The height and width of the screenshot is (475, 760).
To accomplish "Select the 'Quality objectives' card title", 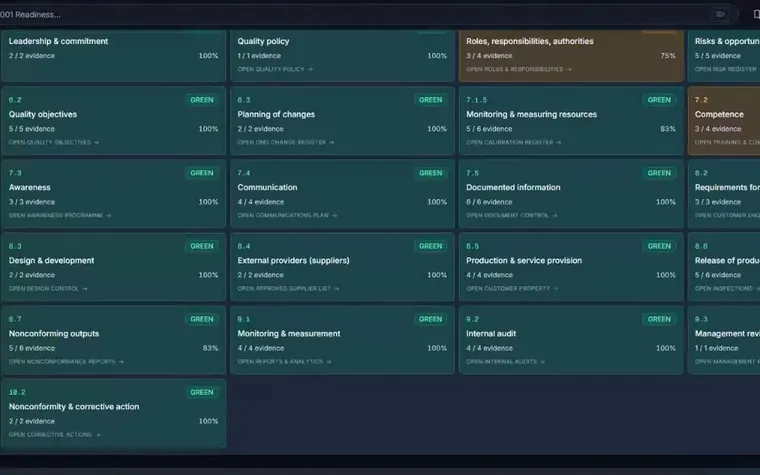I will (x=43, y=114).
